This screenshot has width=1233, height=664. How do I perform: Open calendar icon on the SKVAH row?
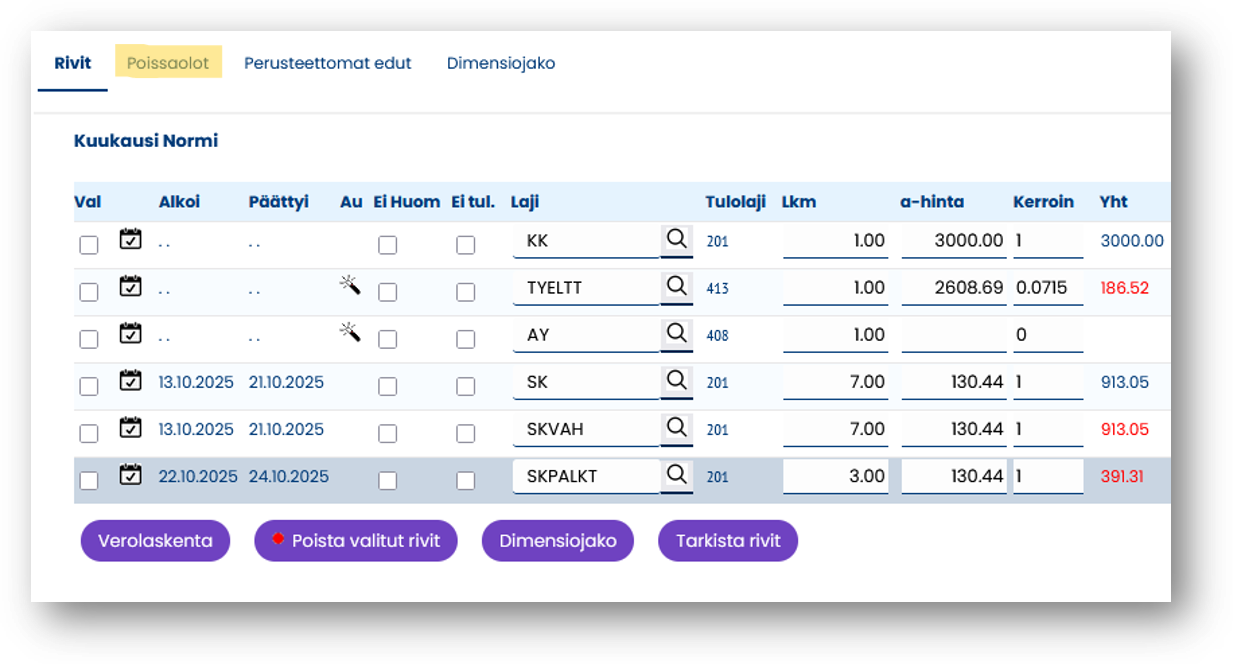(x=130, y=428)
